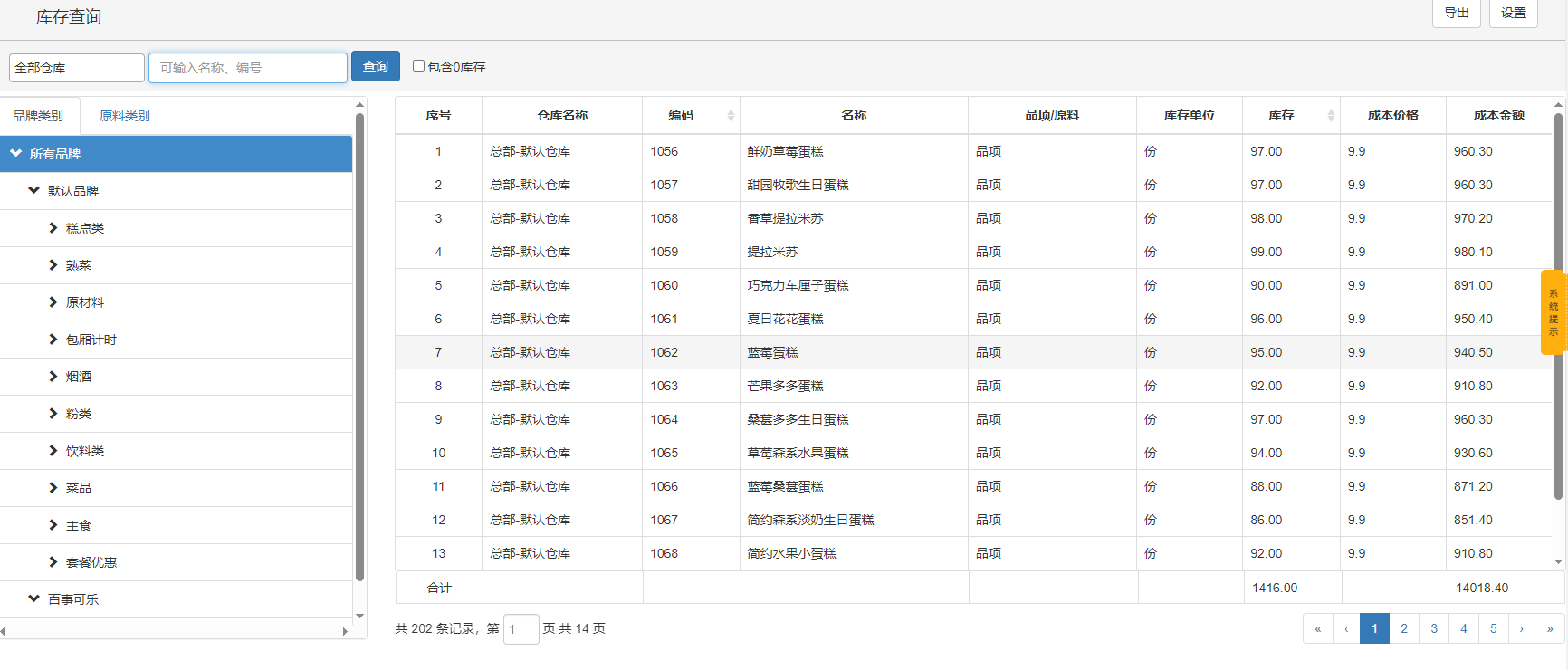Go to first page using double-left arrow
This screenshot has height=670, width=1568.
1317,628
